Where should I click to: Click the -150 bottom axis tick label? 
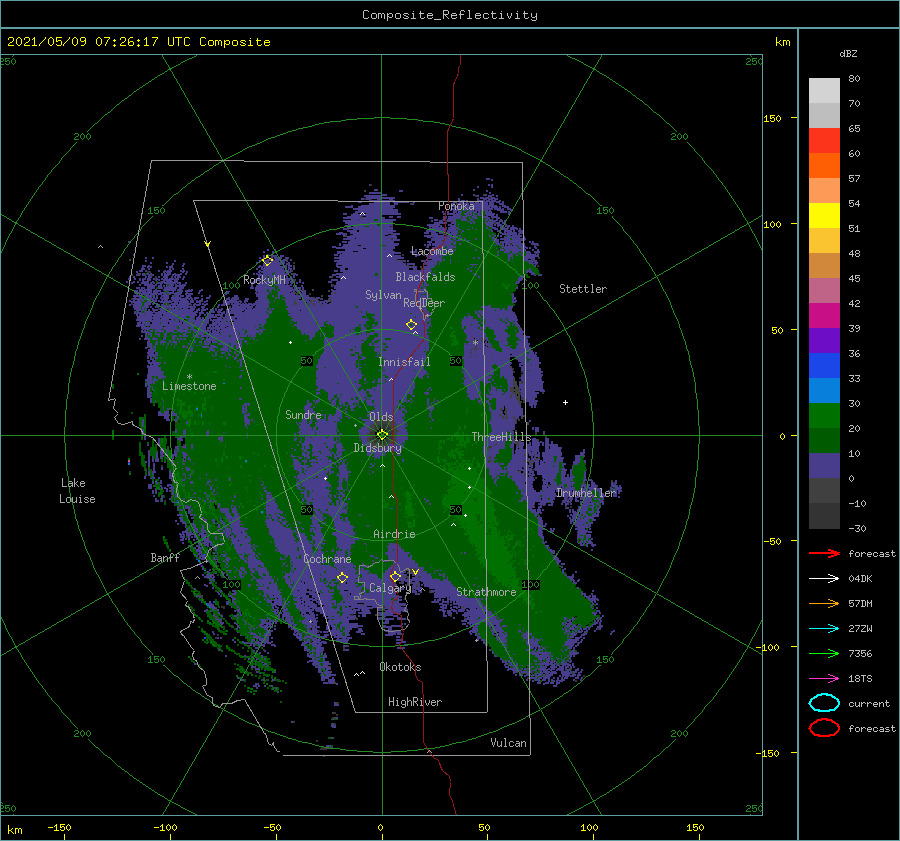[59, 827]
